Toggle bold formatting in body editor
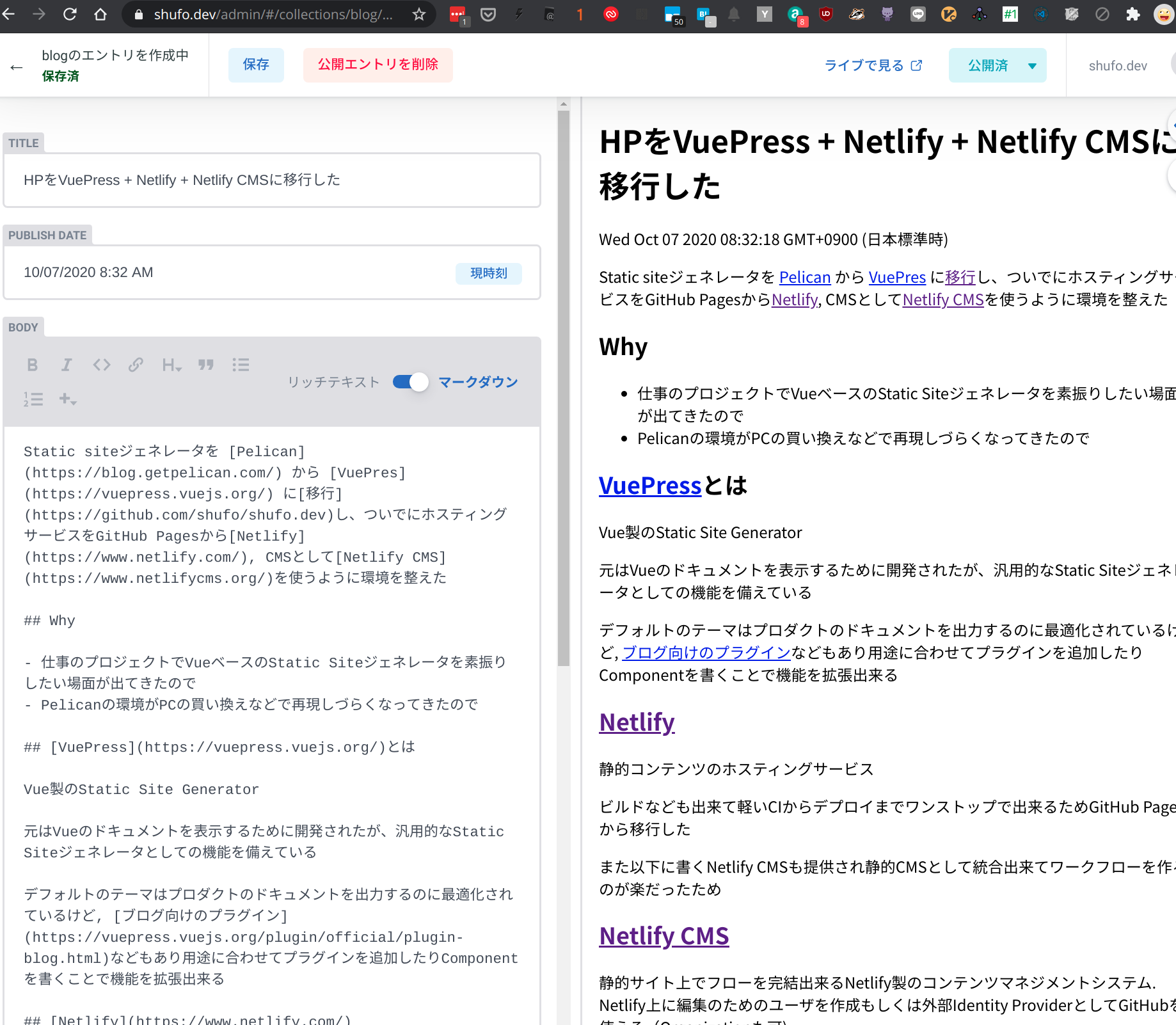1176x1025 pixels. click(33, 365)
